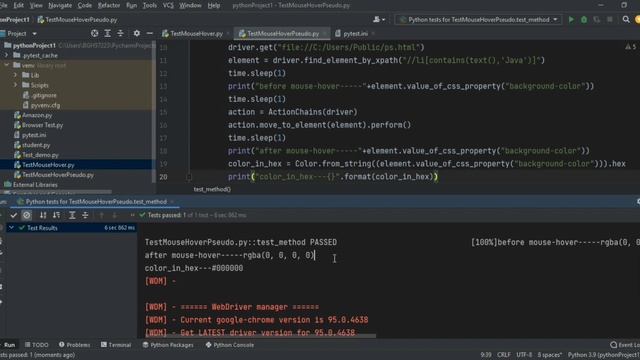Open the Code menu
The width and height of the screenshot is (640, 360).
pos(84,5)
